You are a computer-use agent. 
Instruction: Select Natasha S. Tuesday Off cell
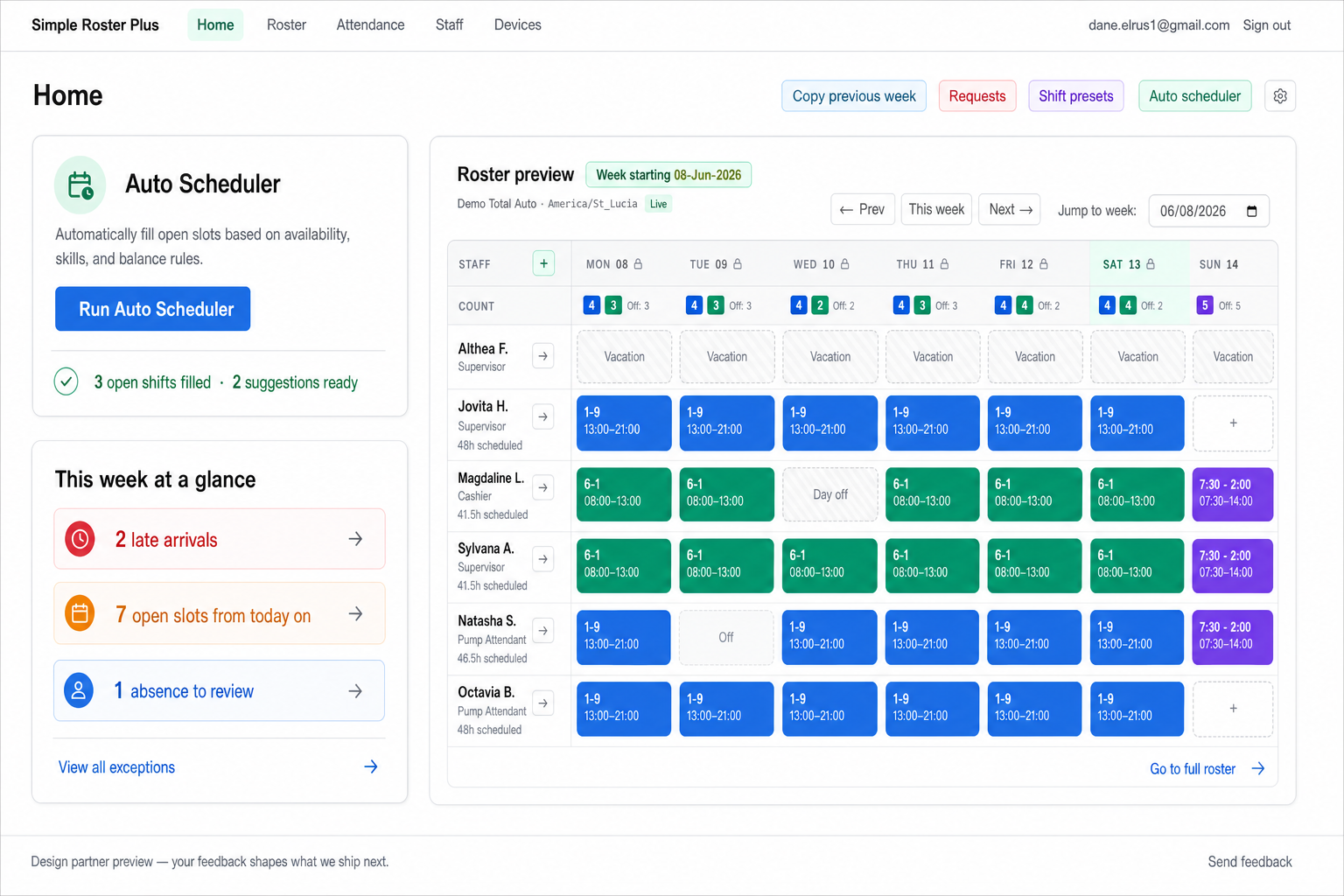(726, 637)
